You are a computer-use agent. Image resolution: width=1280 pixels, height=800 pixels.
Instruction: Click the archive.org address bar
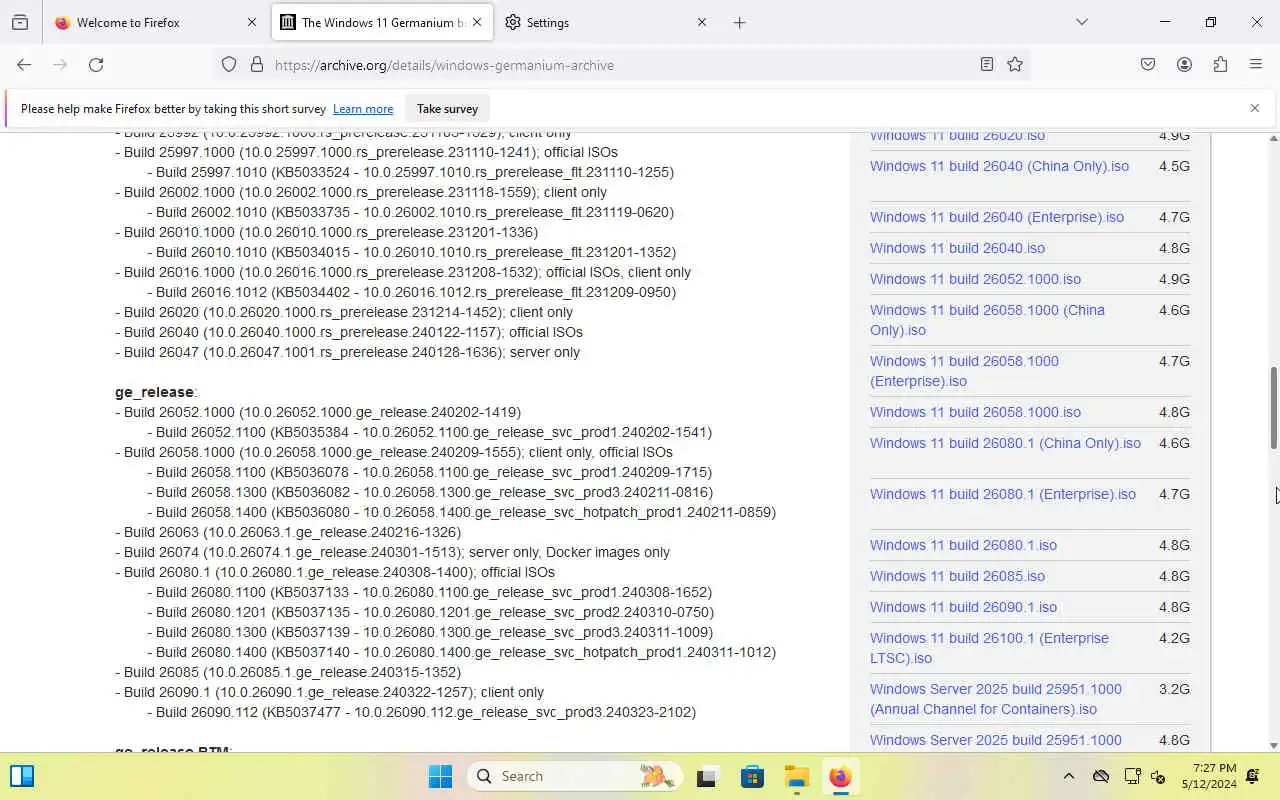coord(620,65)
